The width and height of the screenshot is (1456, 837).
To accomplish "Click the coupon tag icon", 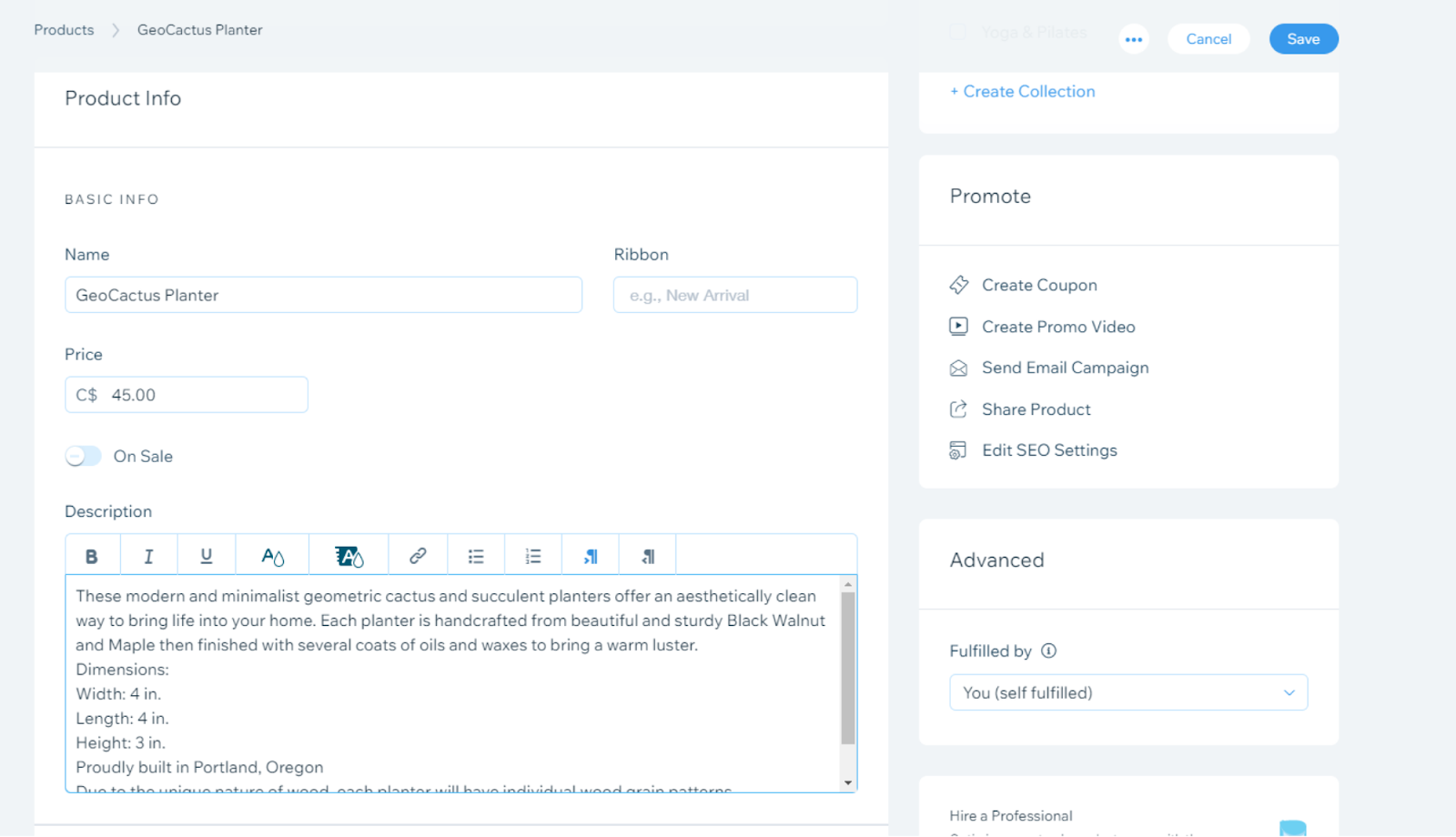I will pos(959,285).
